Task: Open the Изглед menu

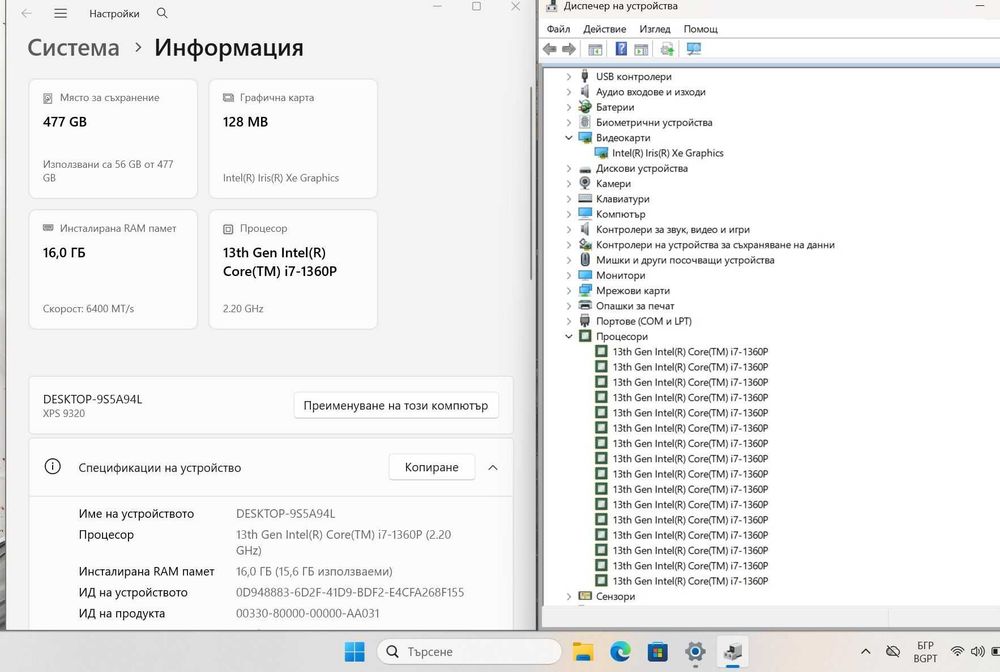Action: [655, 29]
